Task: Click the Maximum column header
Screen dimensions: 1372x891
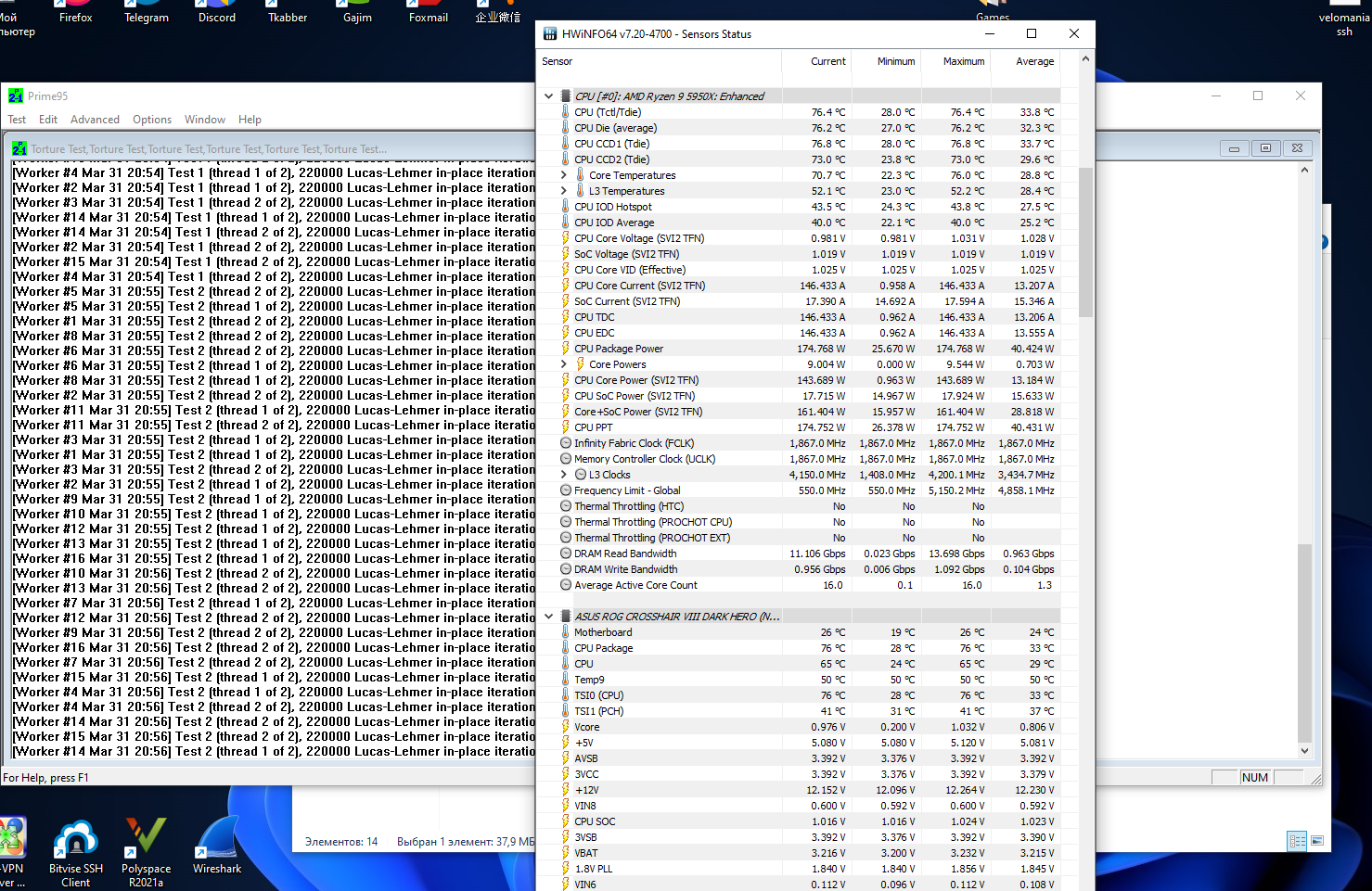Action: (956, 61)
